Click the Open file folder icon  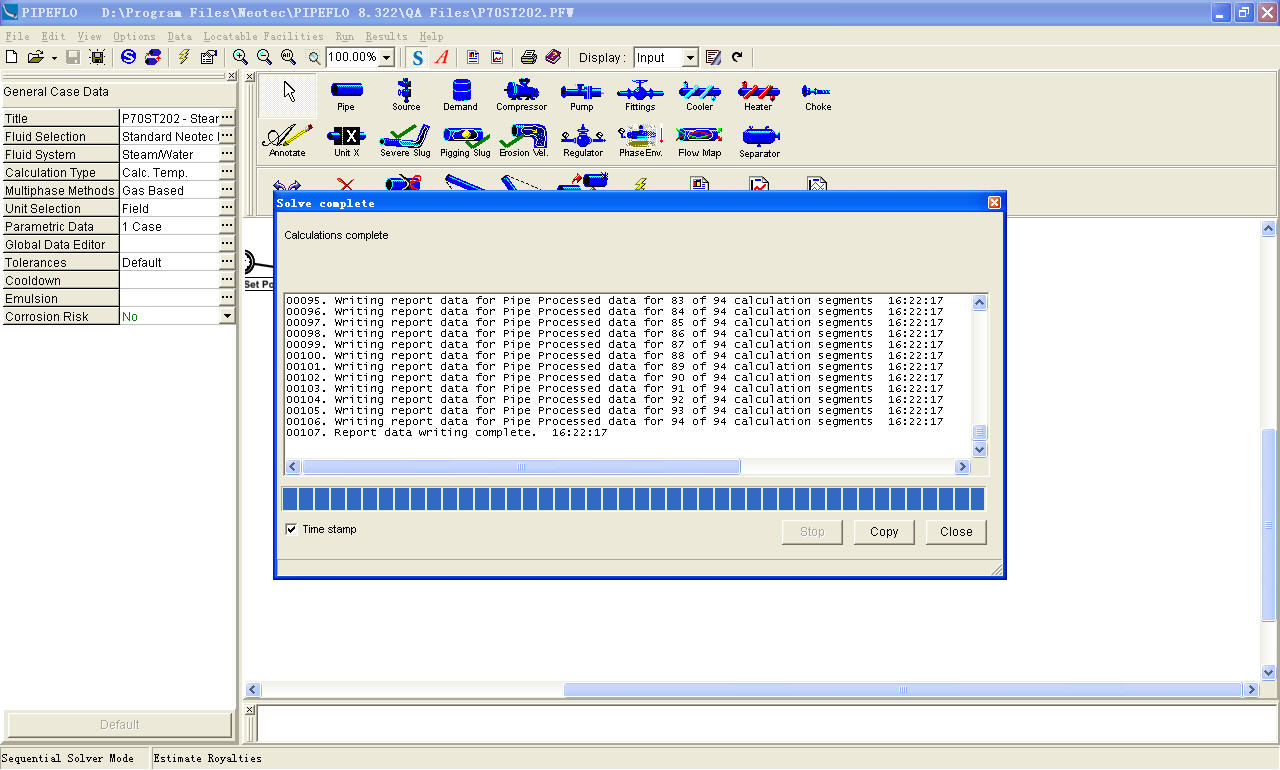click(x=36, y=57)
